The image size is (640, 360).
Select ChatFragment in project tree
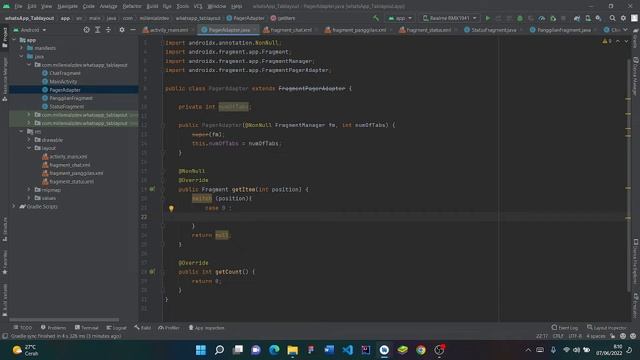point(65,73)
